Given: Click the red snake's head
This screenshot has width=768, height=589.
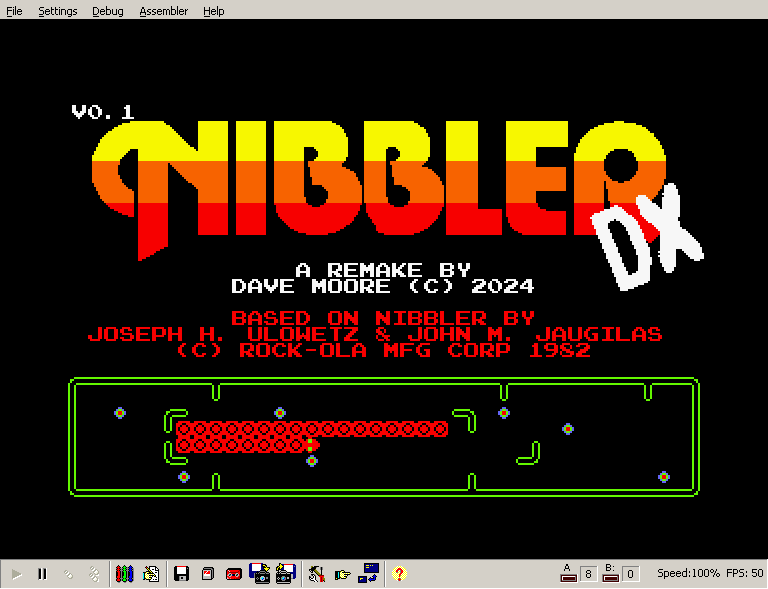Looking at the screenshot, I should coord(312,445).
